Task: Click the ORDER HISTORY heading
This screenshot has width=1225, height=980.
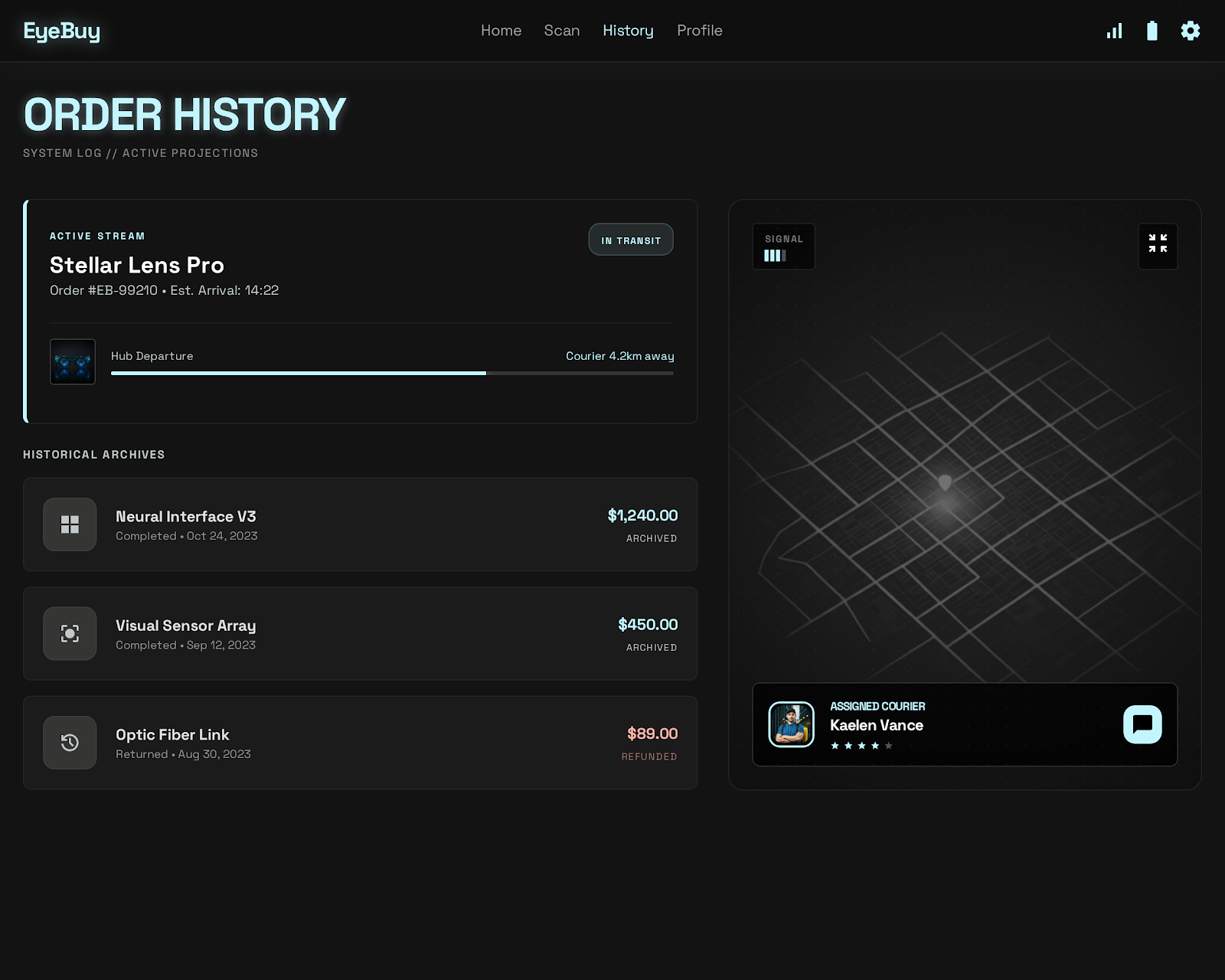Action: pyautogui.click(x=185, y=115)
